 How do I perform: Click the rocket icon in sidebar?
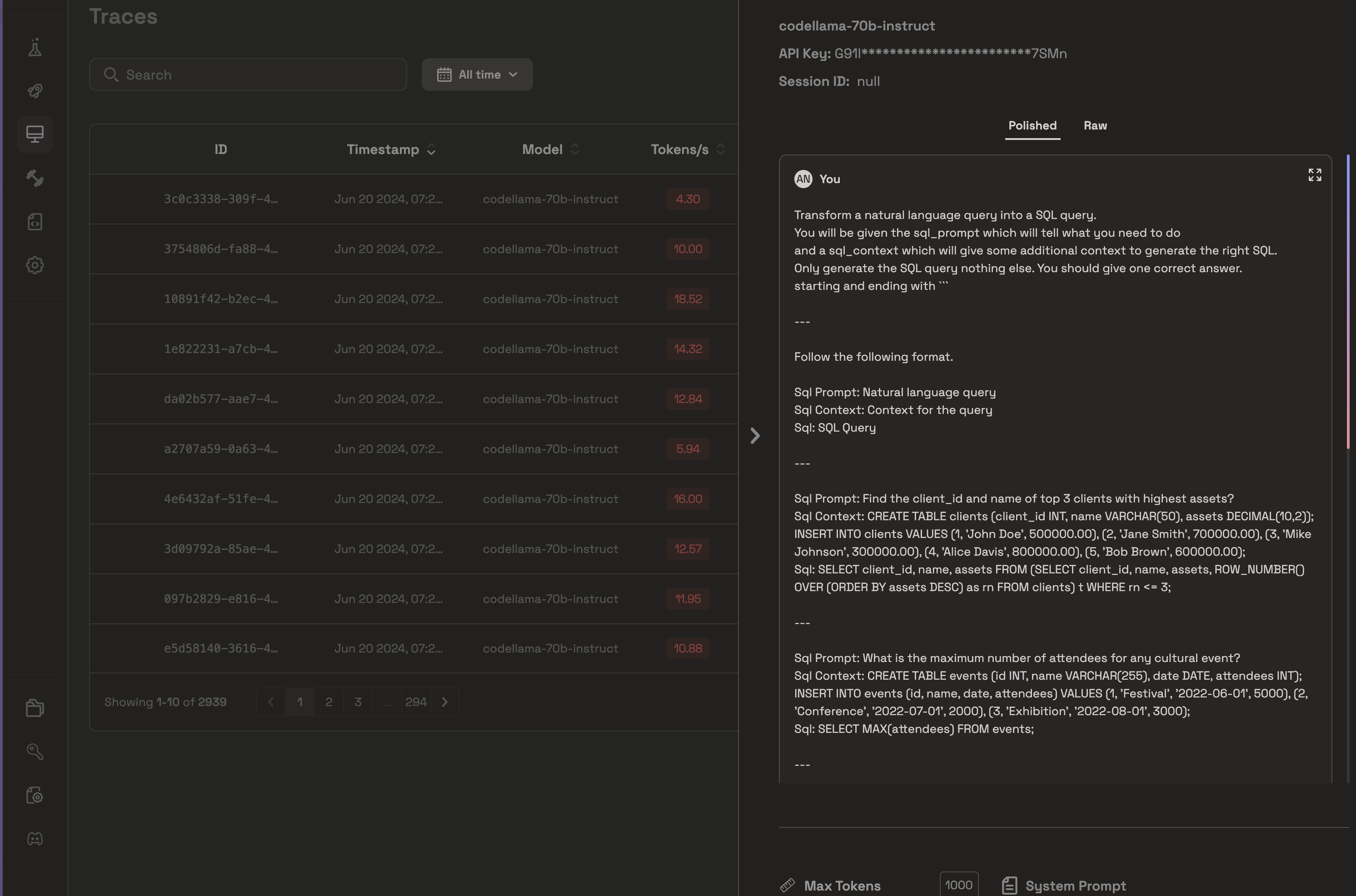click(35, 91)
